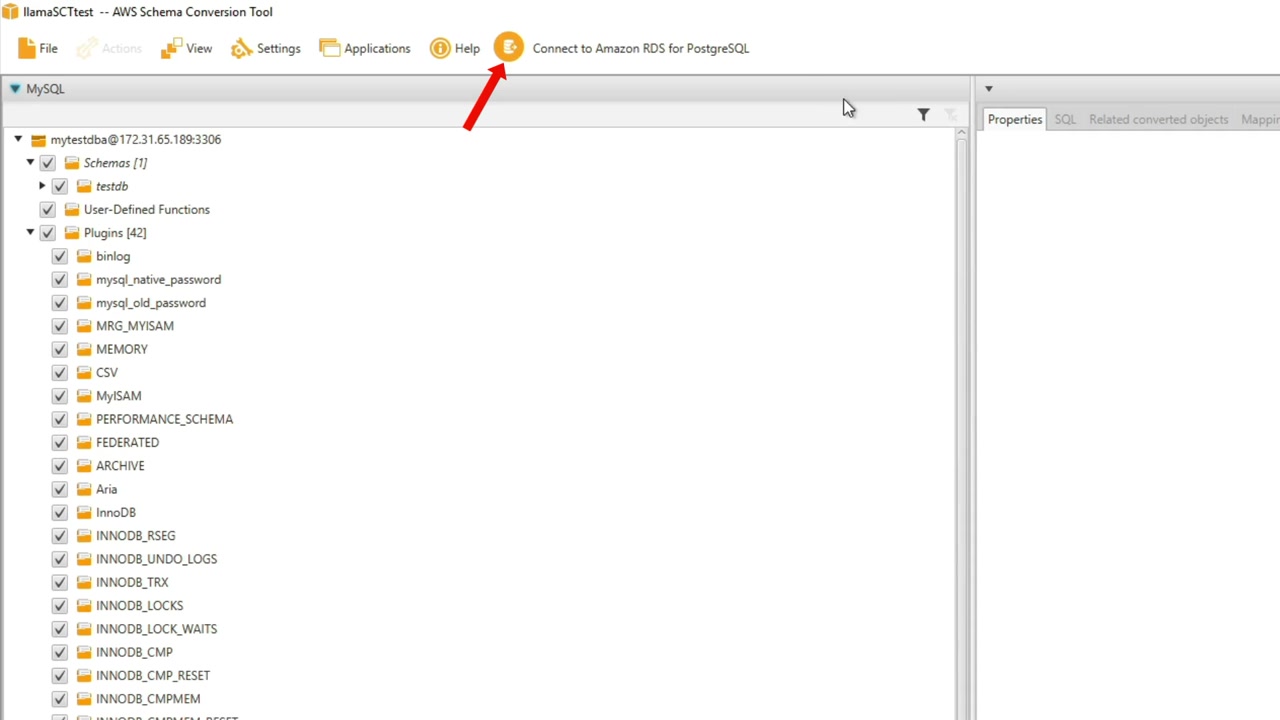
Task: Uncheck the mysql_old_password checkbox
Action: [x=60, y=303]
